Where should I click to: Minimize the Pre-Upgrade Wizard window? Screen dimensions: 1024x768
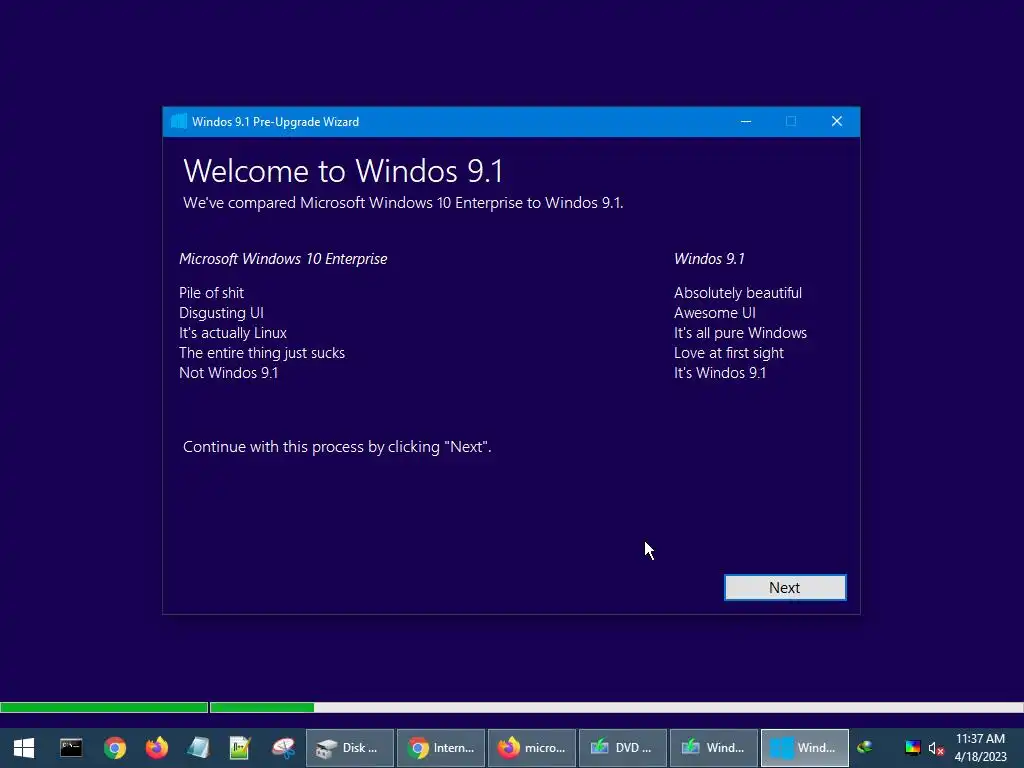click(746, 121)
